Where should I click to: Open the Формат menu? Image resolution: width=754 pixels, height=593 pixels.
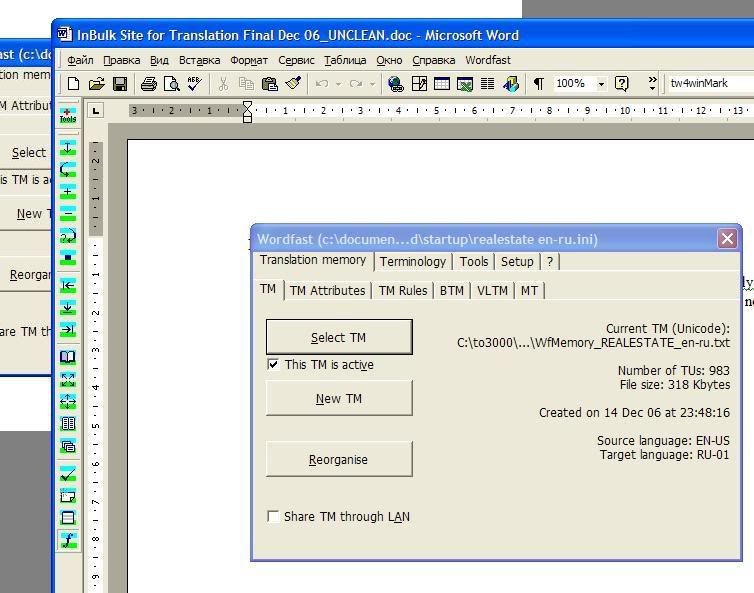coord(249,60)
